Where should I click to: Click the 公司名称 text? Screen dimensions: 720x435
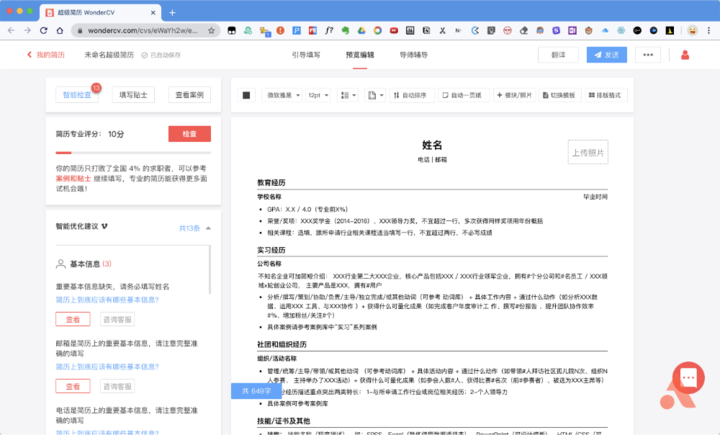pos(269,264)
